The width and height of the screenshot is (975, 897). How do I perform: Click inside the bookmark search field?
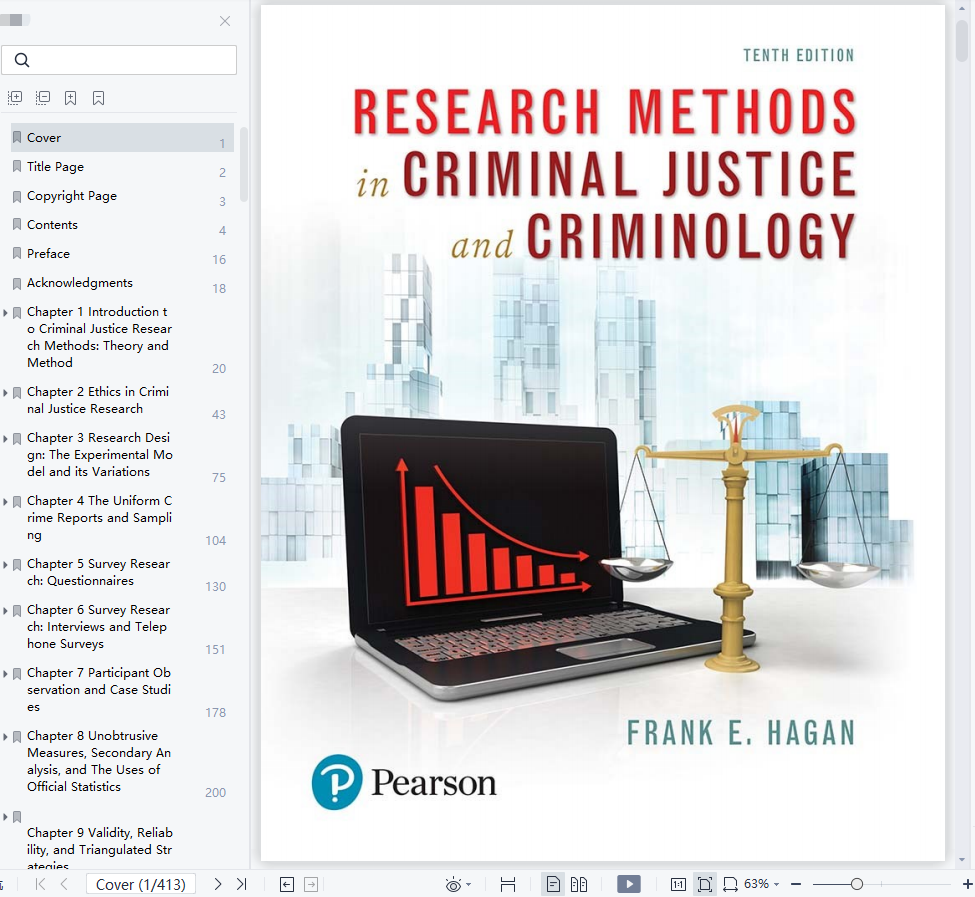point(119,60)
